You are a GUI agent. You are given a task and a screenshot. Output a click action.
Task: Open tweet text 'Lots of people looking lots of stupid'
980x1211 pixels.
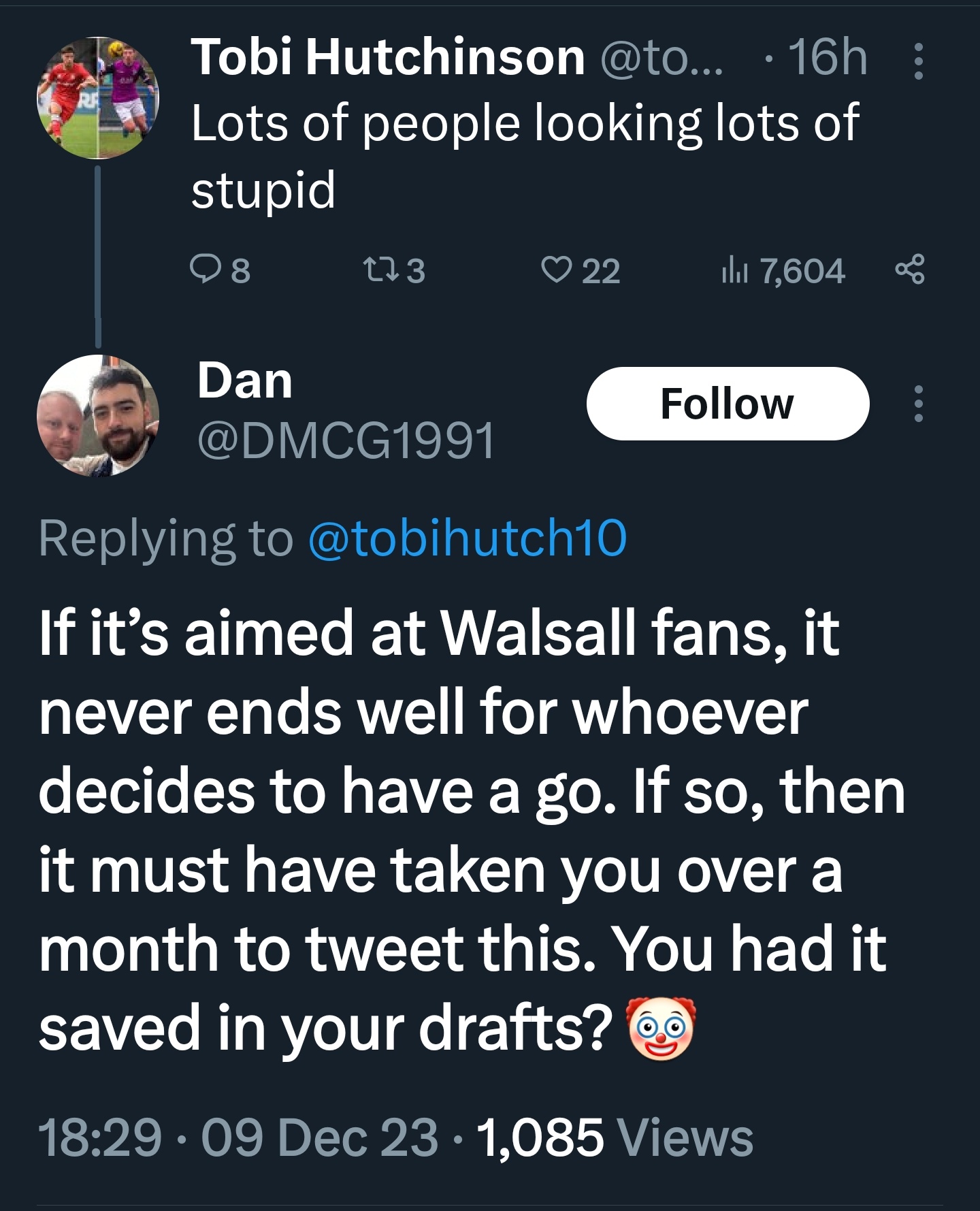[x=525, y=156]
